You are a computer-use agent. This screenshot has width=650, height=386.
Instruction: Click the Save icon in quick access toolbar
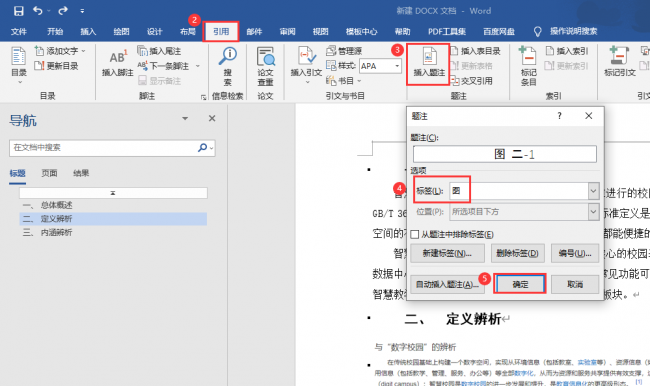click(x=19, y=11)
